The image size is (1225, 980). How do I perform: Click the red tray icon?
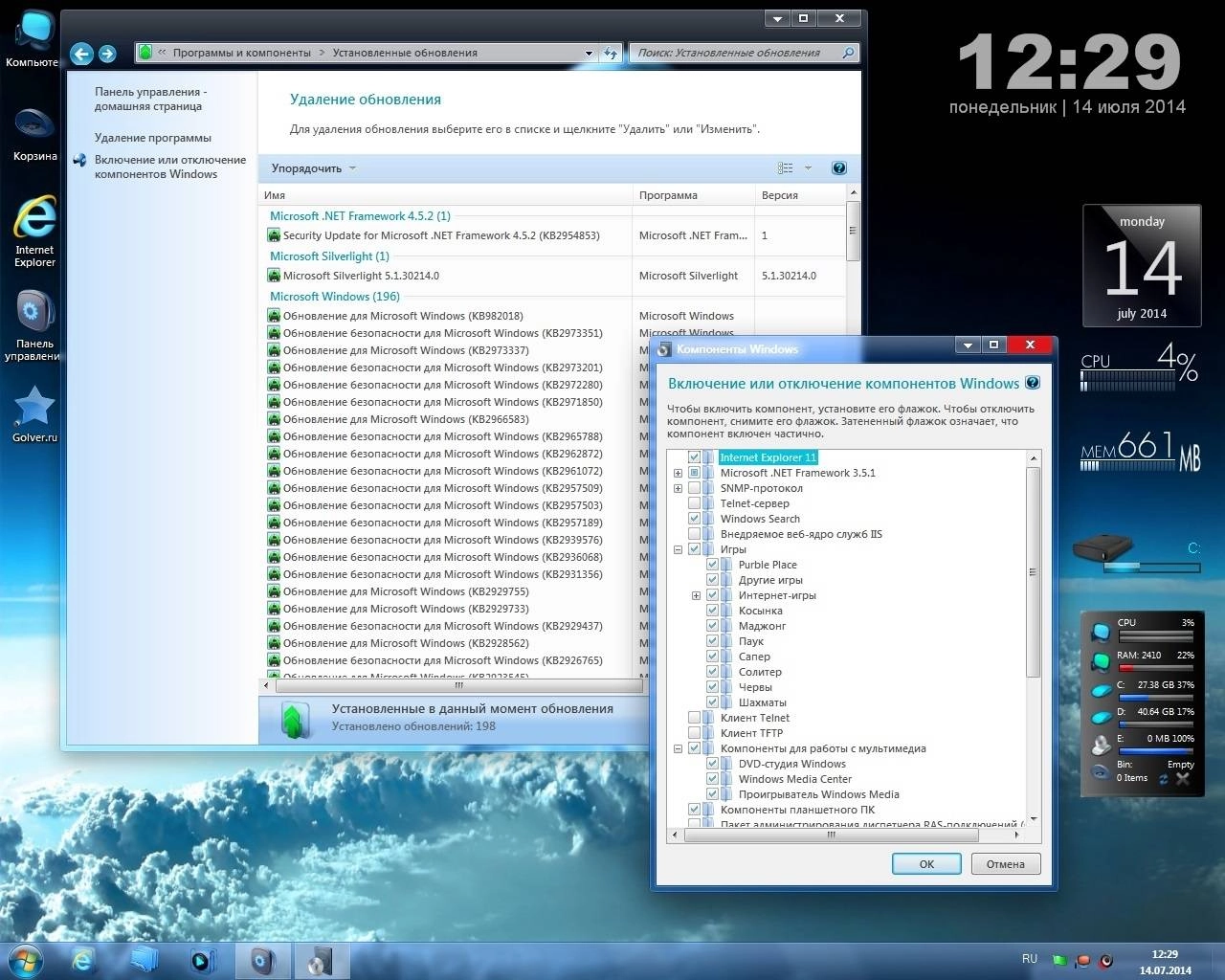tap(1083, 960)
